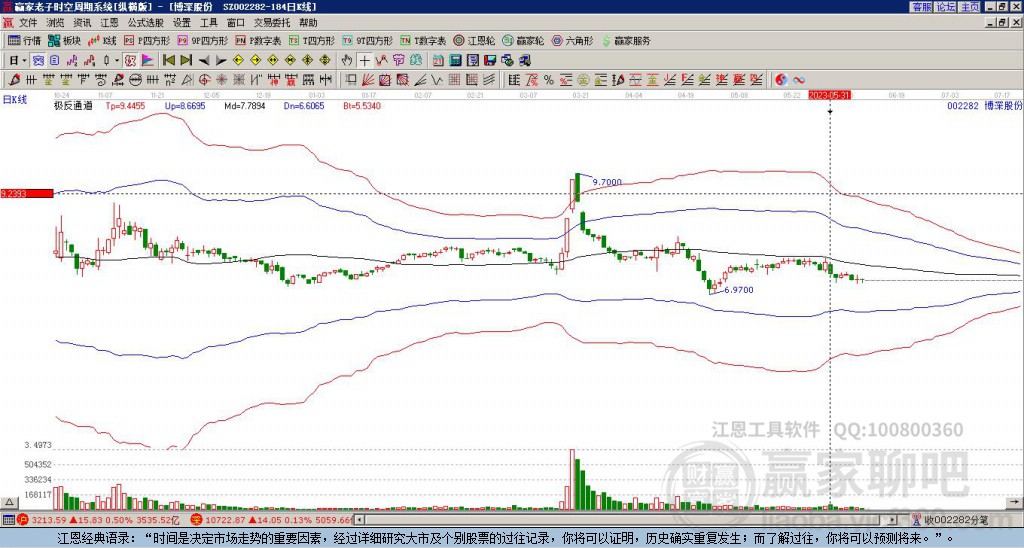This screenshot has width=1024, height=548.
Task: Open 赢家服务 service
Action: pos(626,40)
